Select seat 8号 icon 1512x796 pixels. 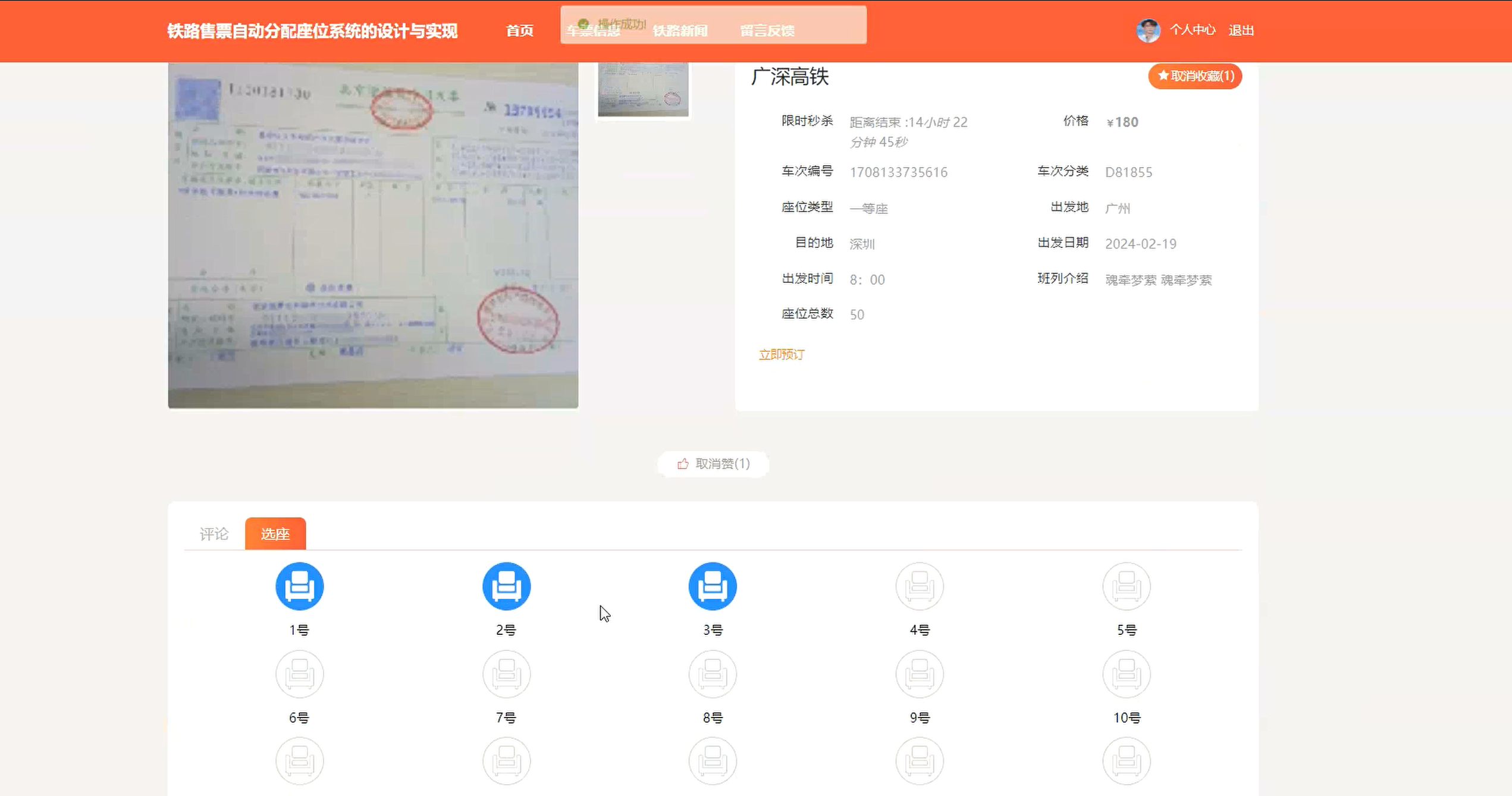(x=713, y=674)
